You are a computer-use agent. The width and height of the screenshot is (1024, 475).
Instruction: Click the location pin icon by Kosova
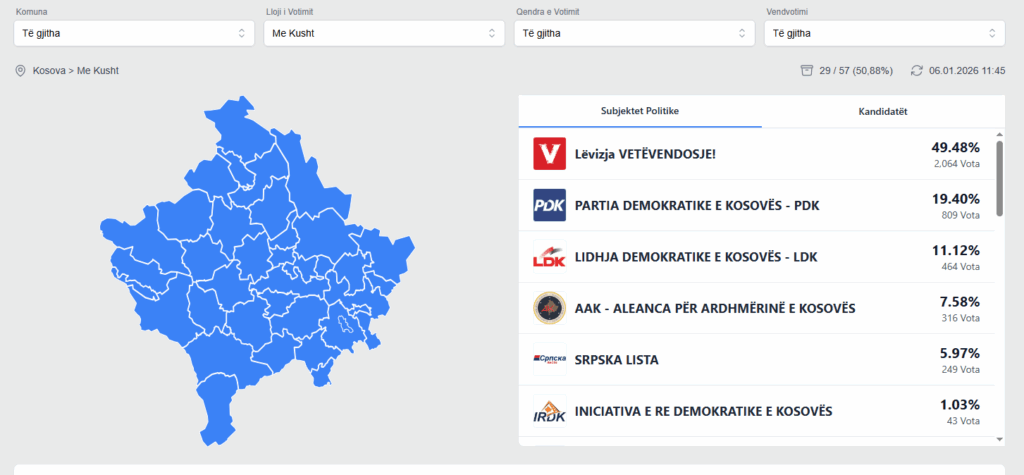[x=20, y=71]
